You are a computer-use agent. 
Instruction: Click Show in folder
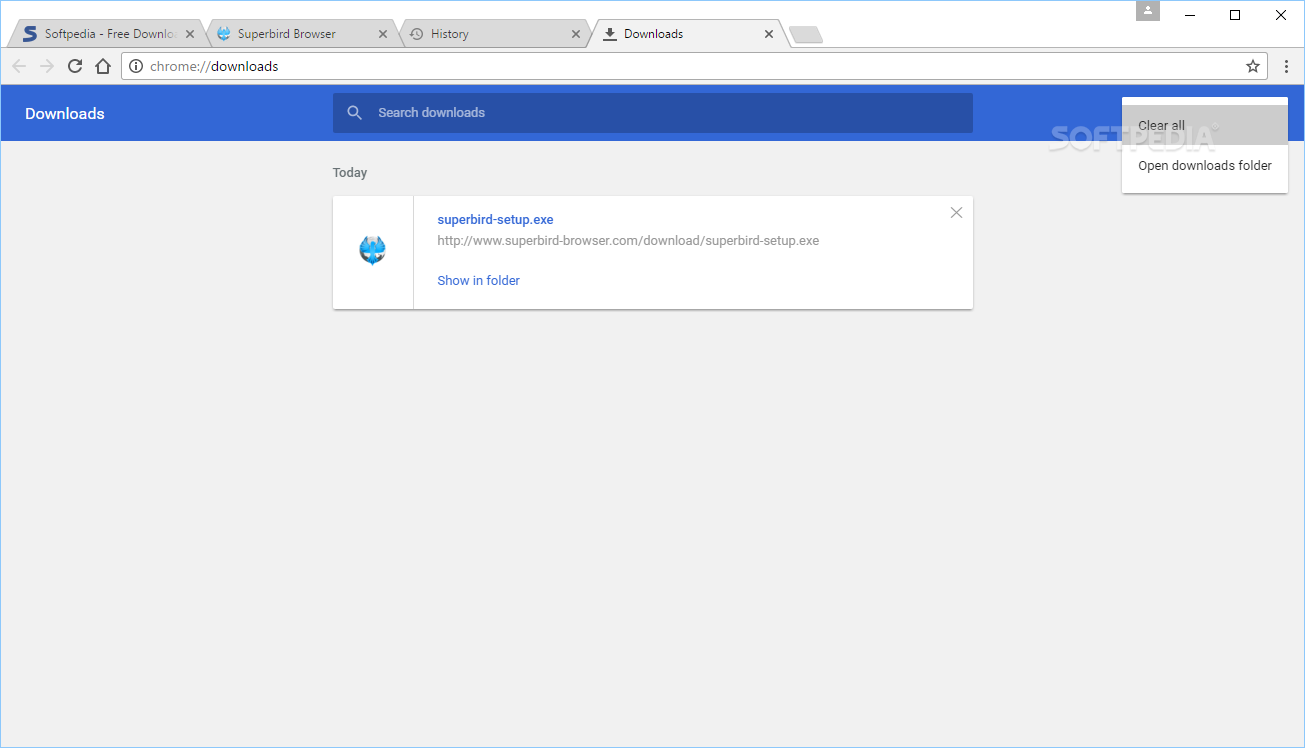point(478,281)
